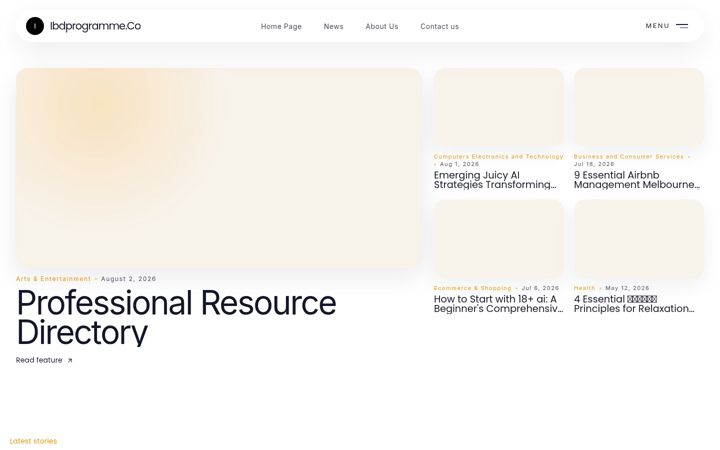Open 9 Essential Airbnb Management Melbourne article
Screen dimensions: 720x450
click(637, 180)
